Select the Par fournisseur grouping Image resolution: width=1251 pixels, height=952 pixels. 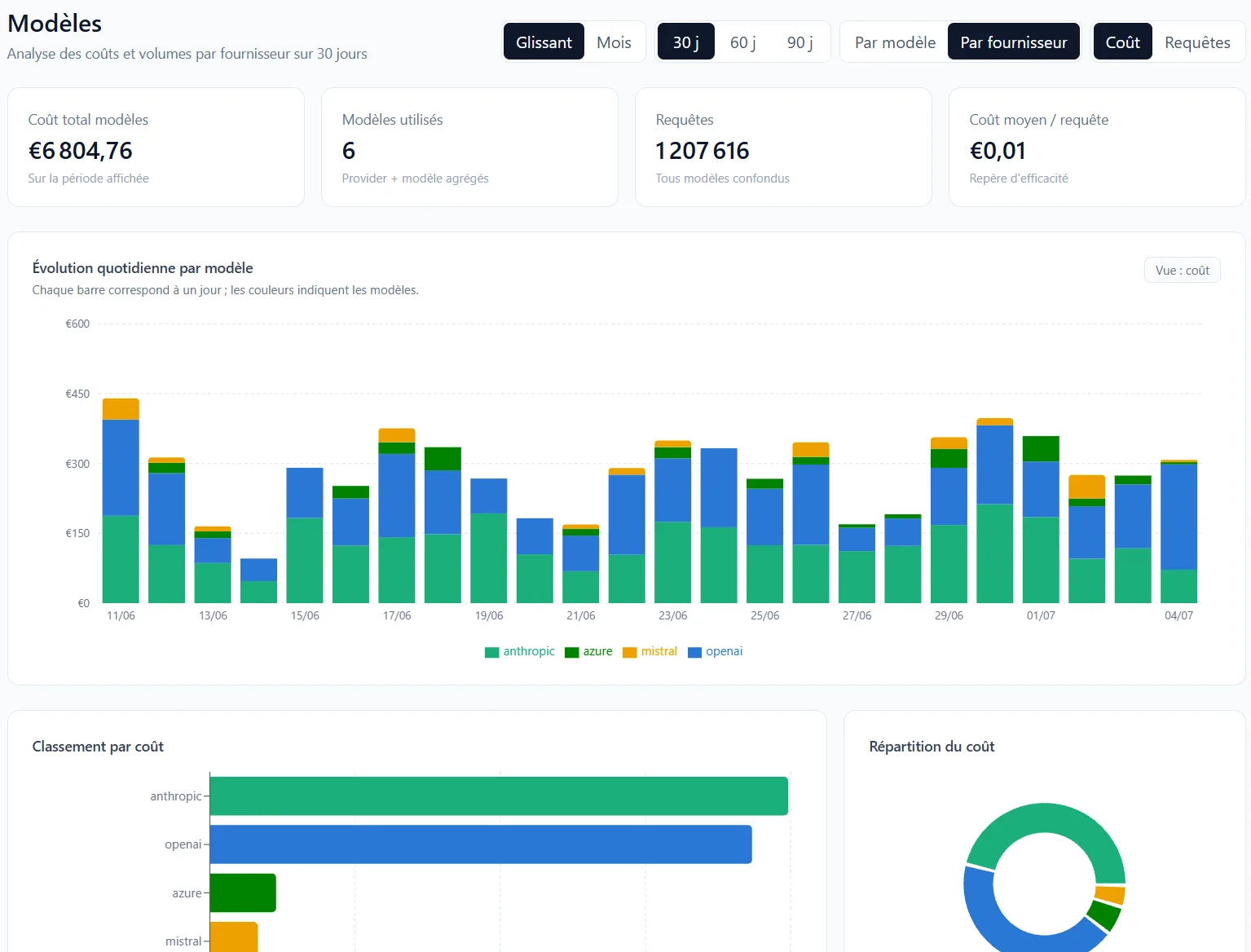(1013, 42)
